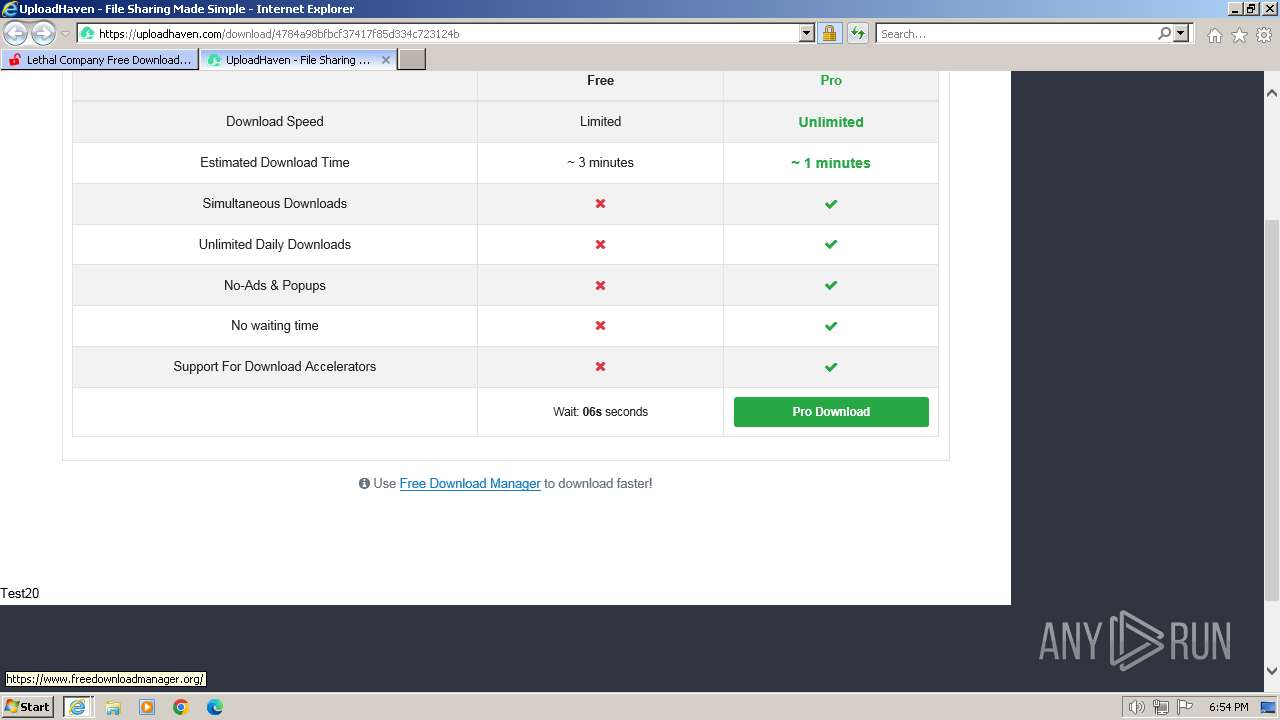Click the page scrollbar down arrow
The width and height of the screenshot is (1280, 720).
coord(1272,671)
